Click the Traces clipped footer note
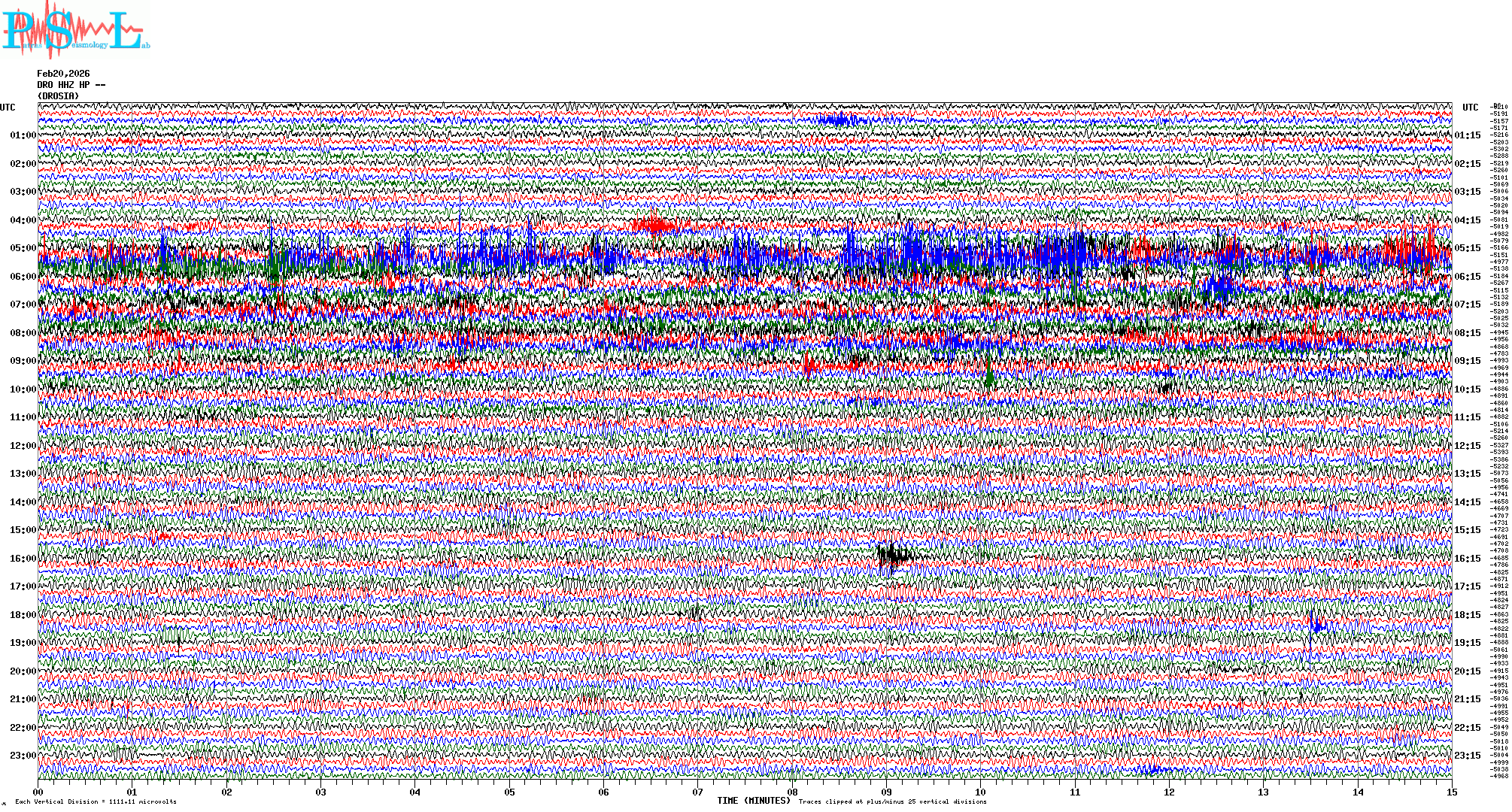This screenshot has height=812, width=1512. click(x=892, y=801)
